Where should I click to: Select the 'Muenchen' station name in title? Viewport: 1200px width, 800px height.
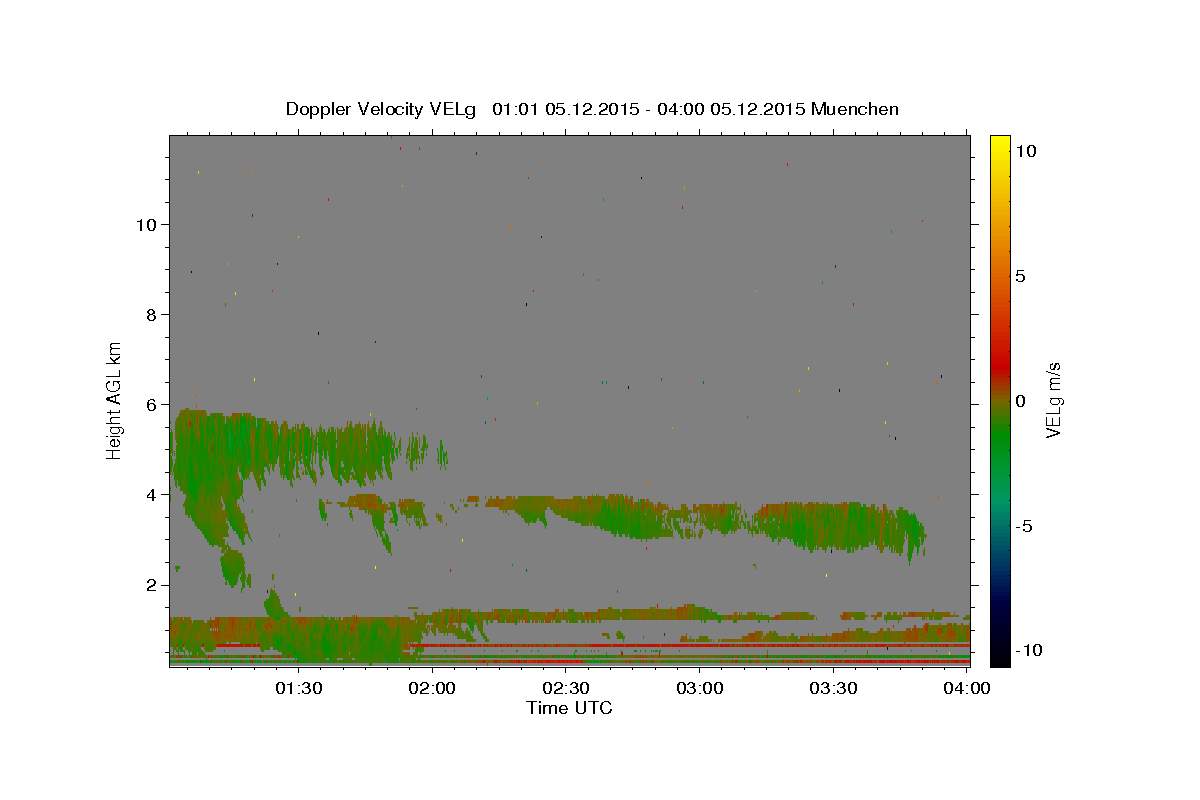[x=855, y=109]
